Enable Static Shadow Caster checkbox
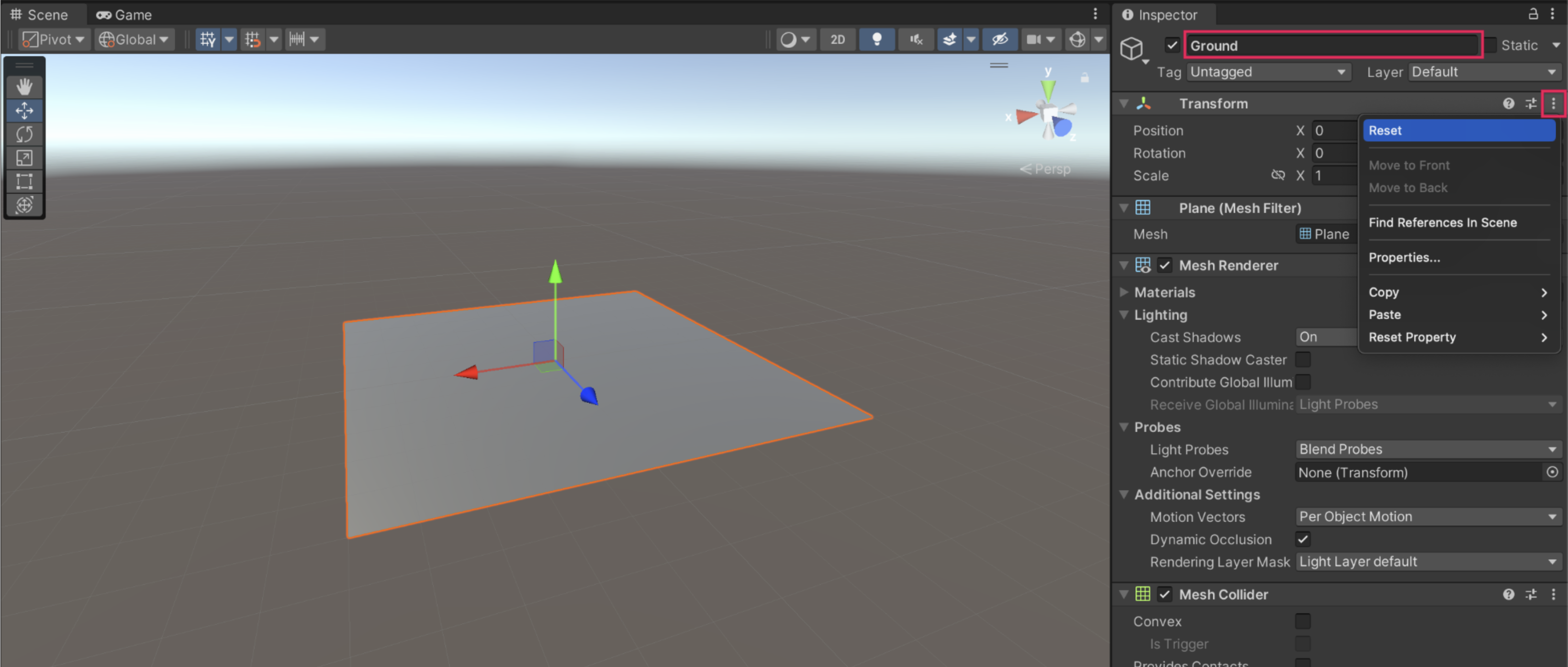This screenshot has height=667, width=1568. 1303,360
